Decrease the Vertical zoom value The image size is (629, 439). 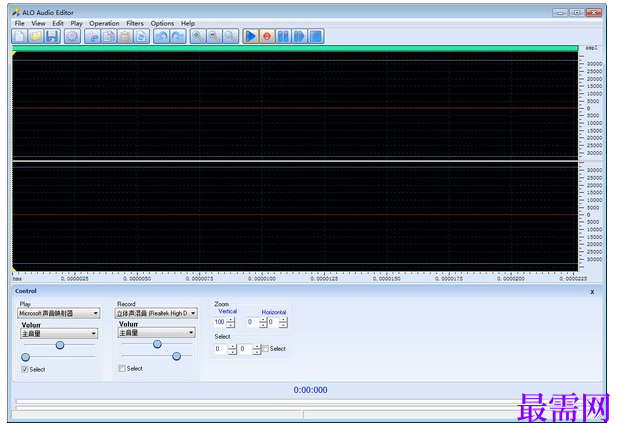(231, 325)
